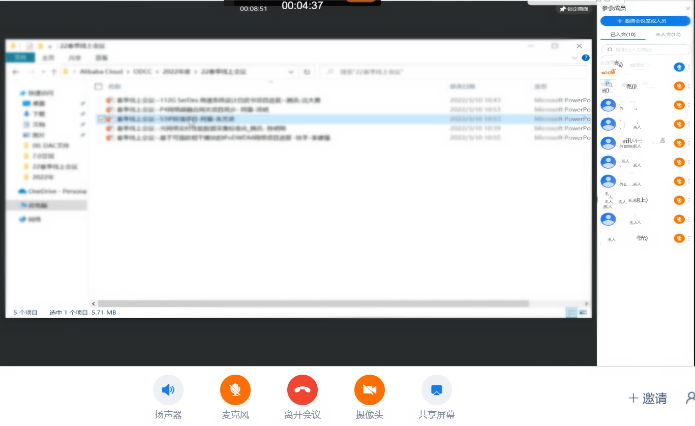Click the date ending 10:43
Image resolution: width=695 pixels, height=426 pixels.
click(475, 100)
